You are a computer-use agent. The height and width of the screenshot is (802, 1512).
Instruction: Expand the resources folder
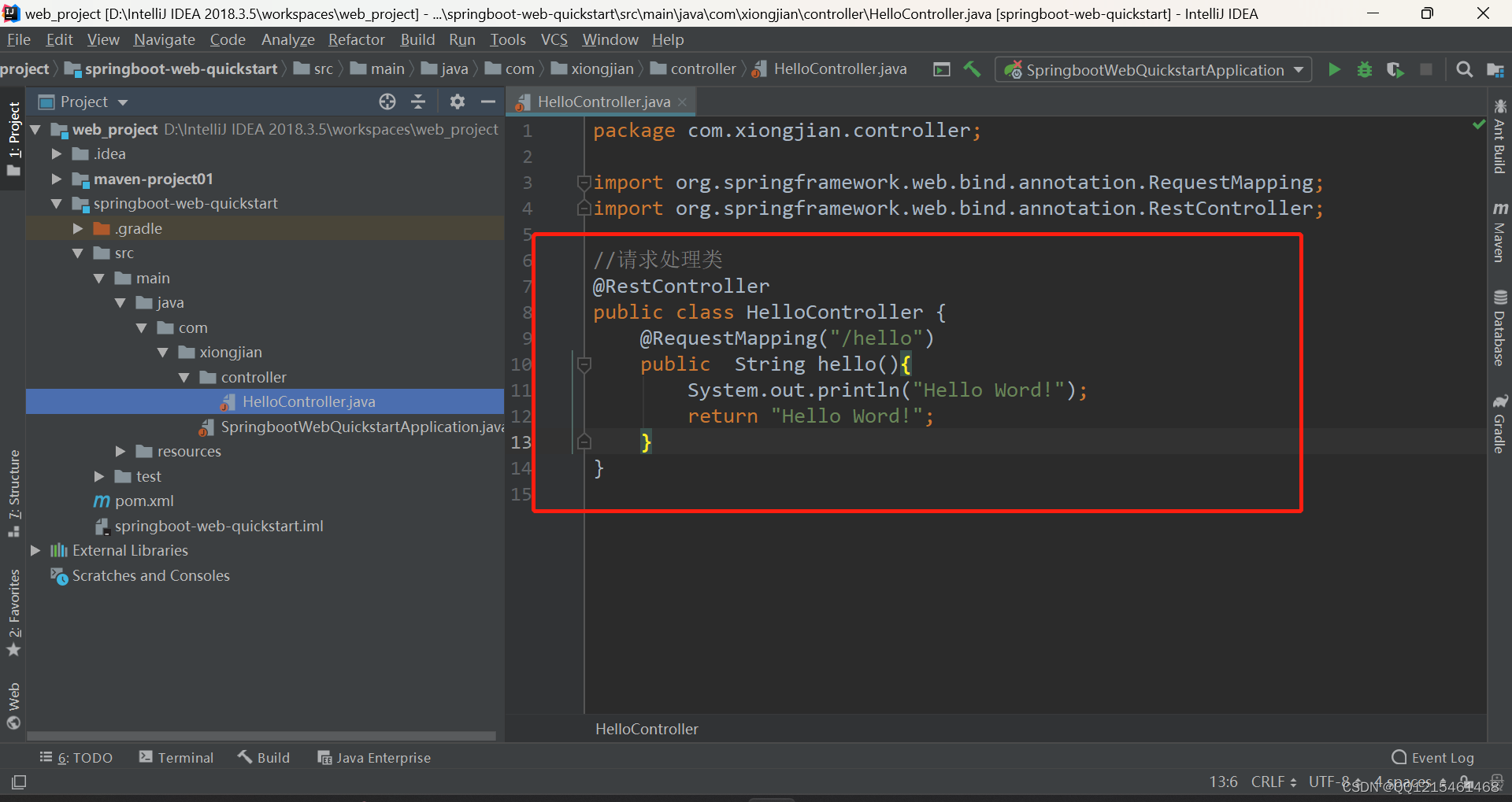tap(120, 452)
